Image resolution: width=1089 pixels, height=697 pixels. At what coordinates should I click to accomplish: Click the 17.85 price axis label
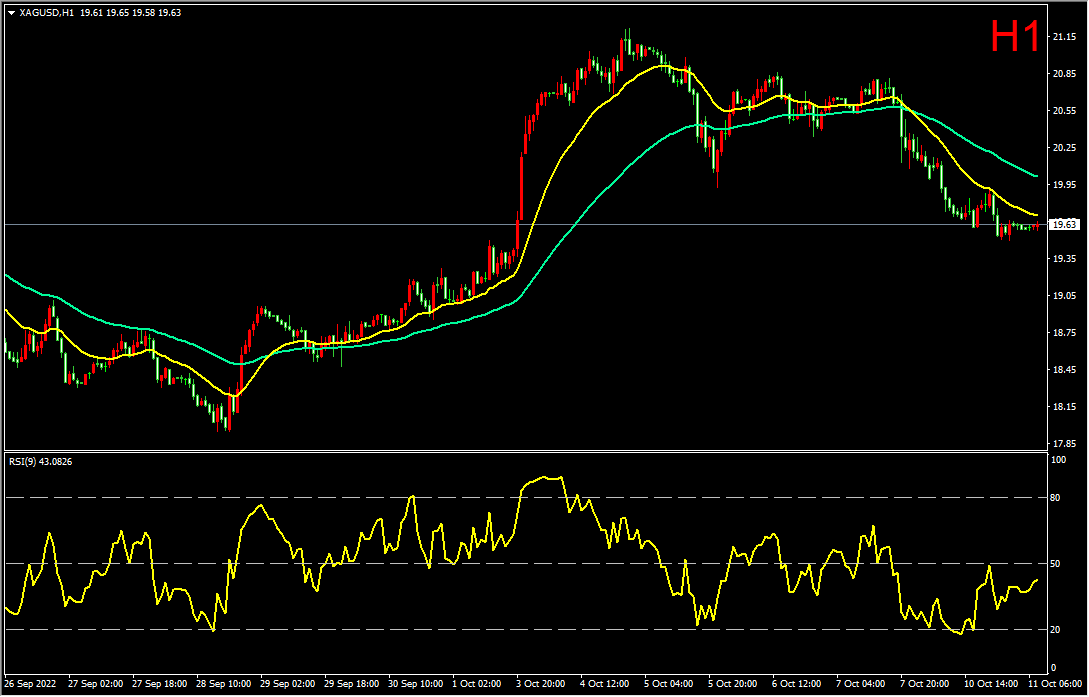tap(1065, 444)
